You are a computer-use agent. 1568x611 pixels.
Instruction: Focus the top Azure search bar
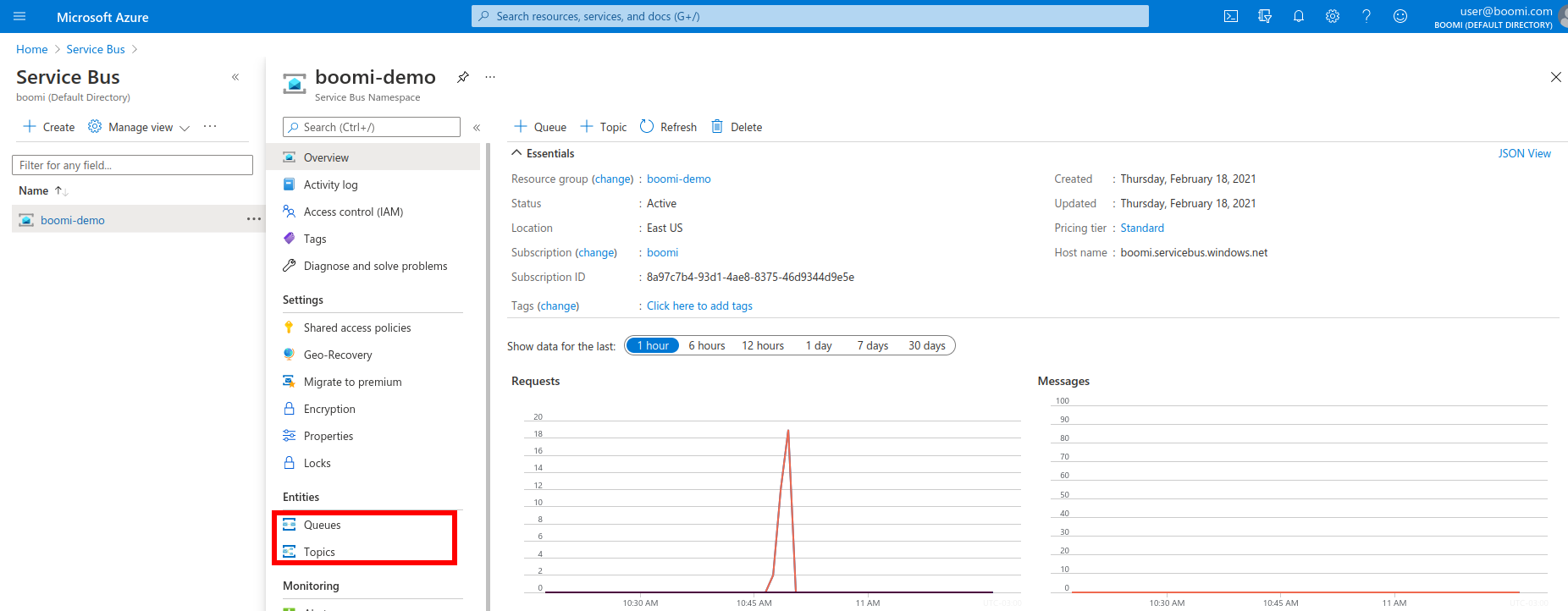pyautogui.click(x=810, y=16)
